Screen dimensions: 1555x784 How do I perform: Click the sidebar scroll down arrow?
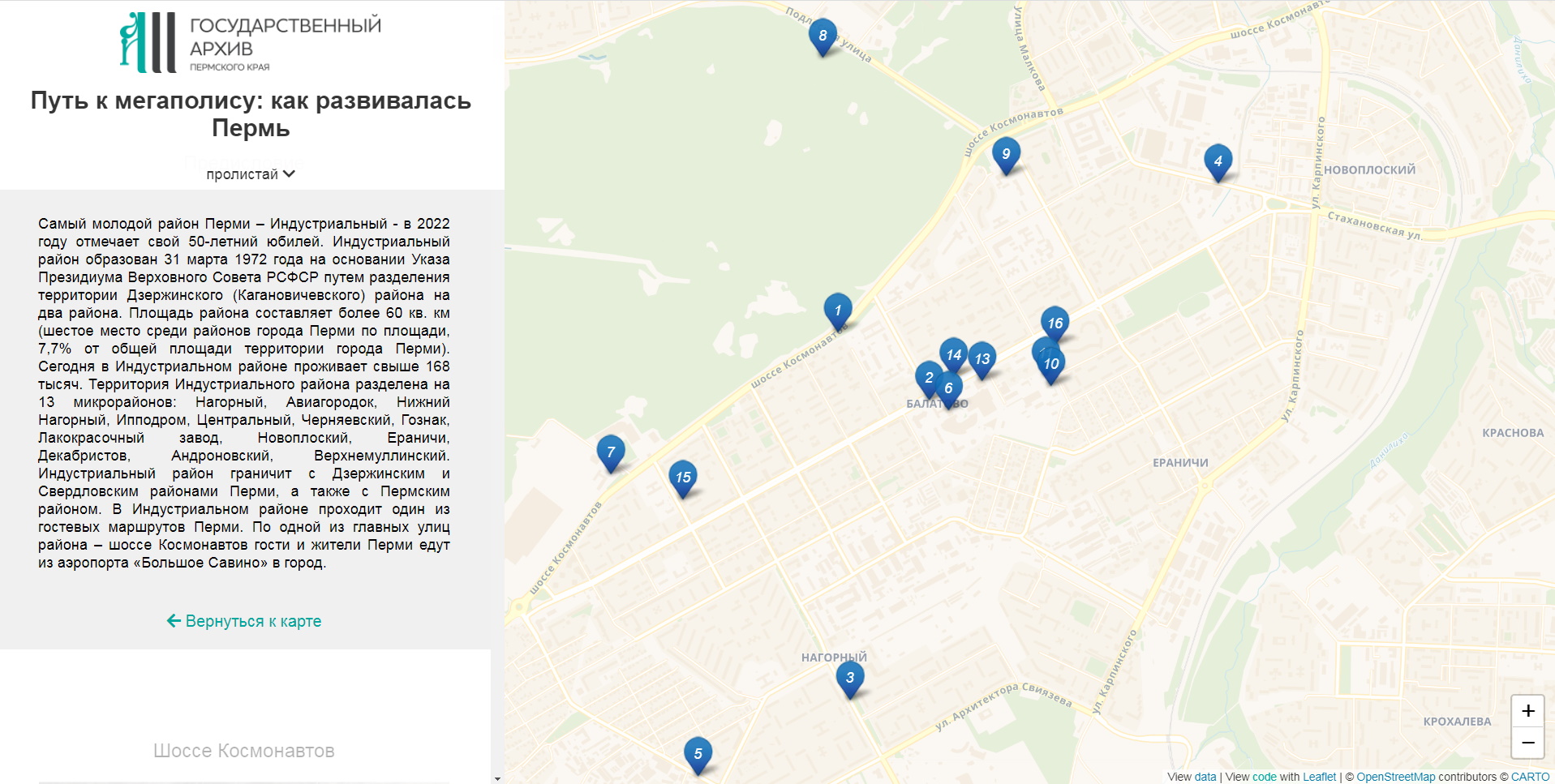click(x=497, y=778)
